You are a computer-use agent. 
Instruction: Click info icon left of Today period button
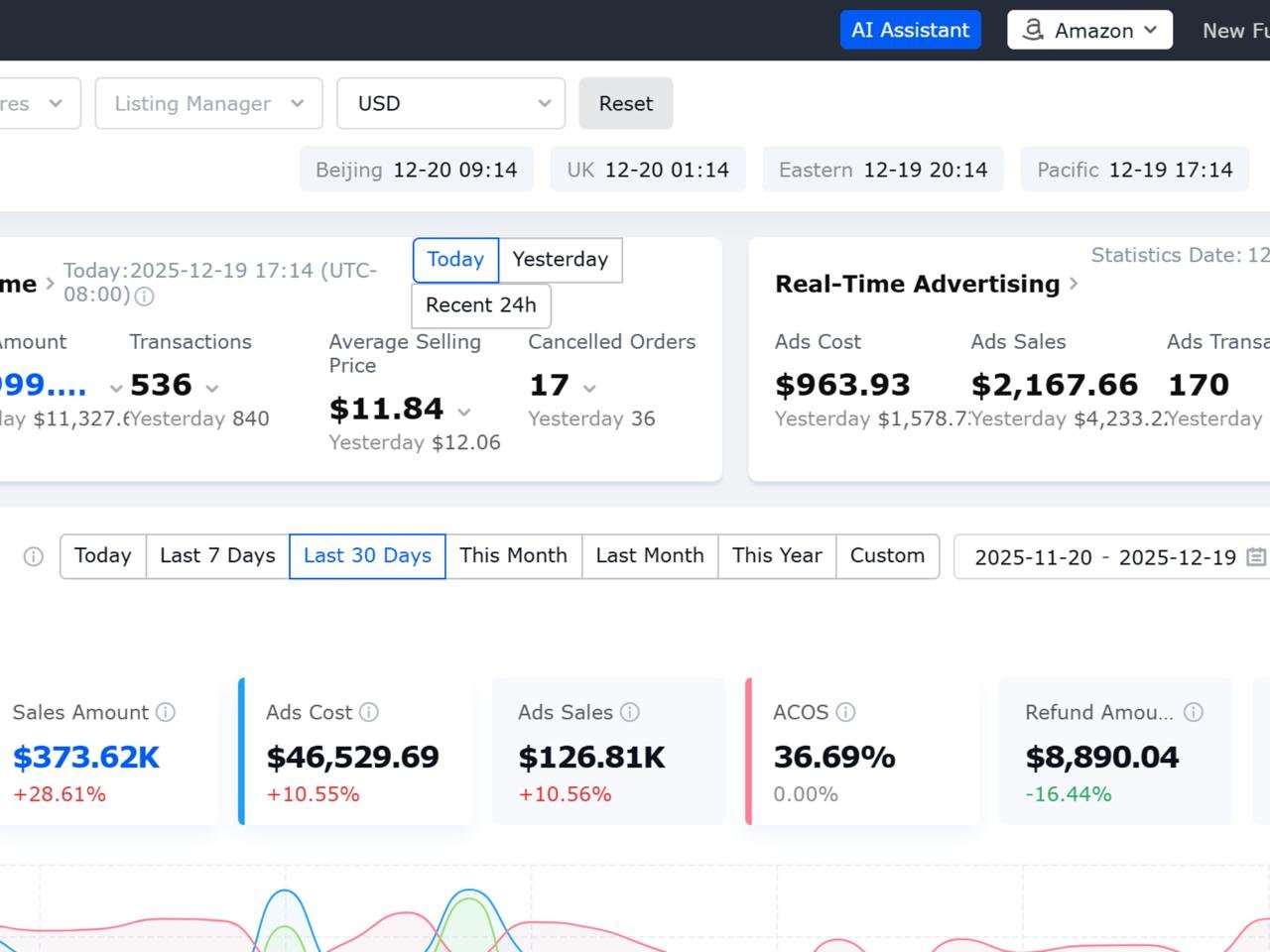(34, 556)
